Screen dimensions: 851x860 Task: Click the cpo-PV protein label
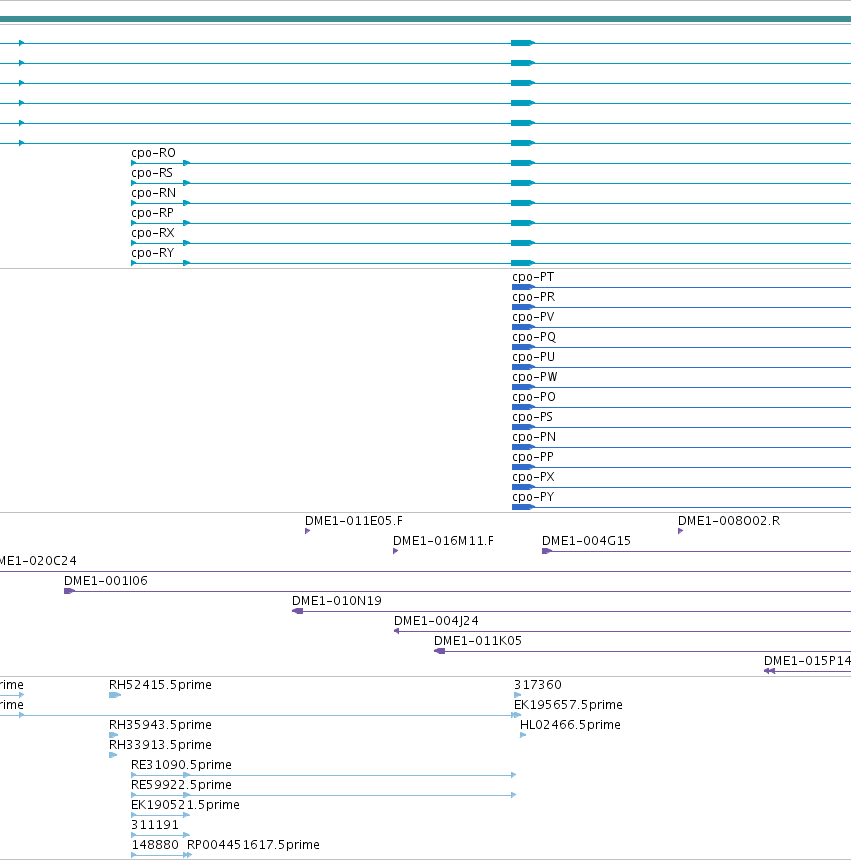pos(533,317)
